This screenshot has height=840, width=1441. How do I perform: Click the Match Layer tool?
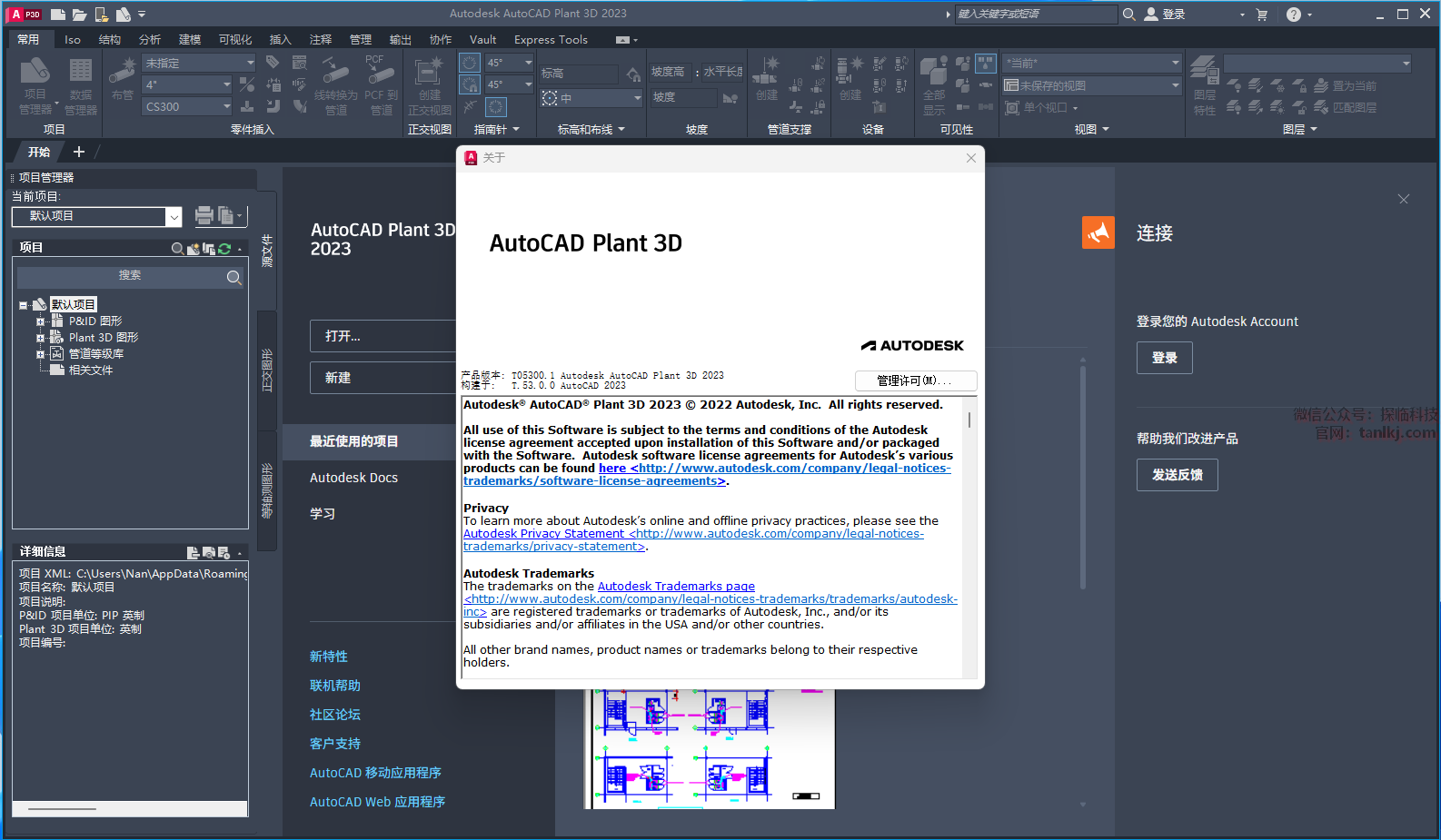tap(1345, 107)
